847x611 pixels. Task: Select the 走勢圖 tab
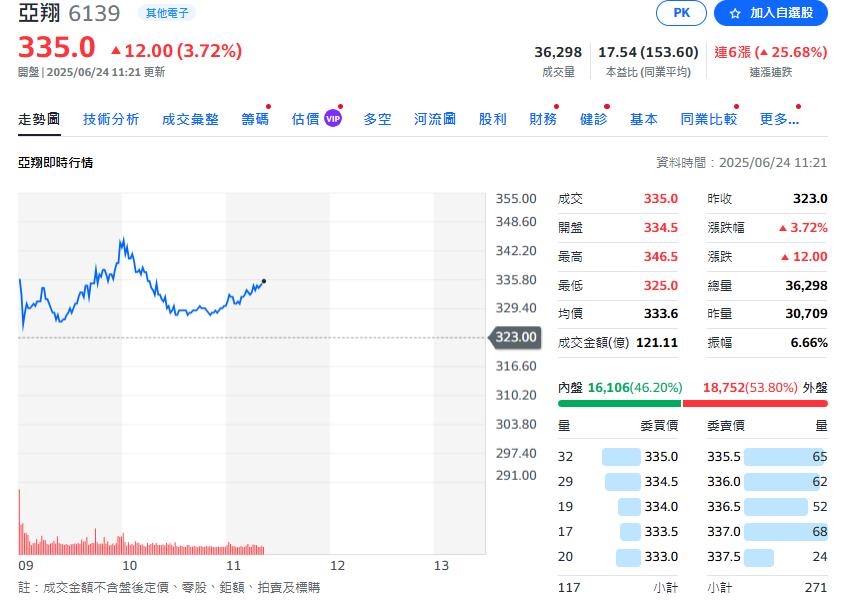click(38, 117)
